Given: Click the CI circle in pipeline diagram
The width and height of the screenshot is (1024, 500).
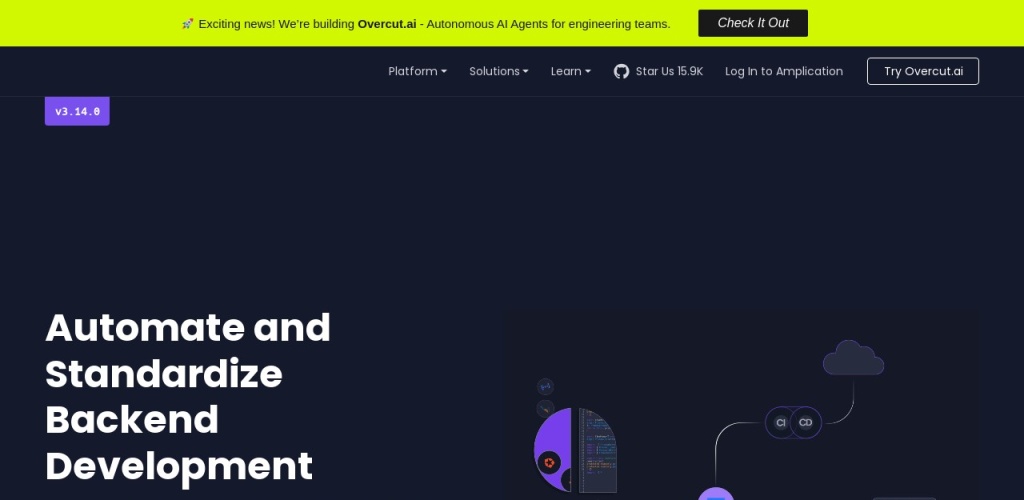Looking at the screenshot, I should click(781, 423).
